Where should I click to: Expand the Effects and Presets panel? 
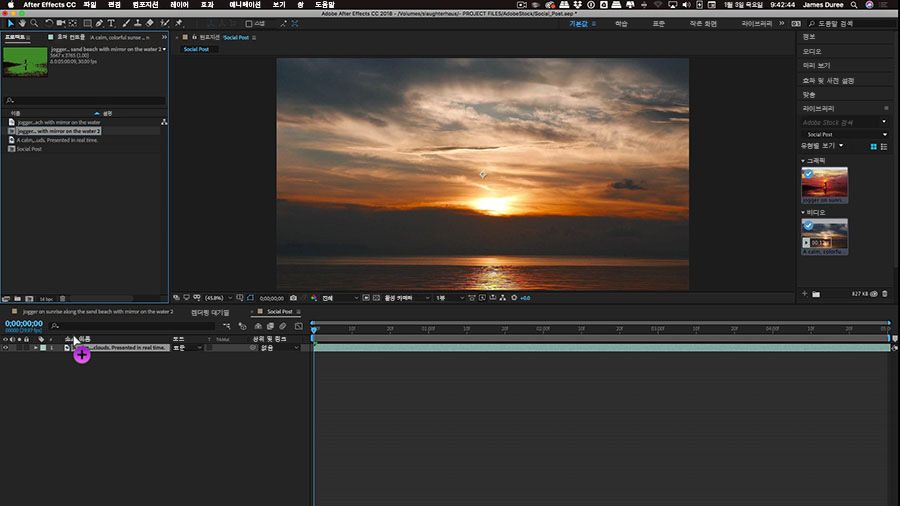coord(828,80)
